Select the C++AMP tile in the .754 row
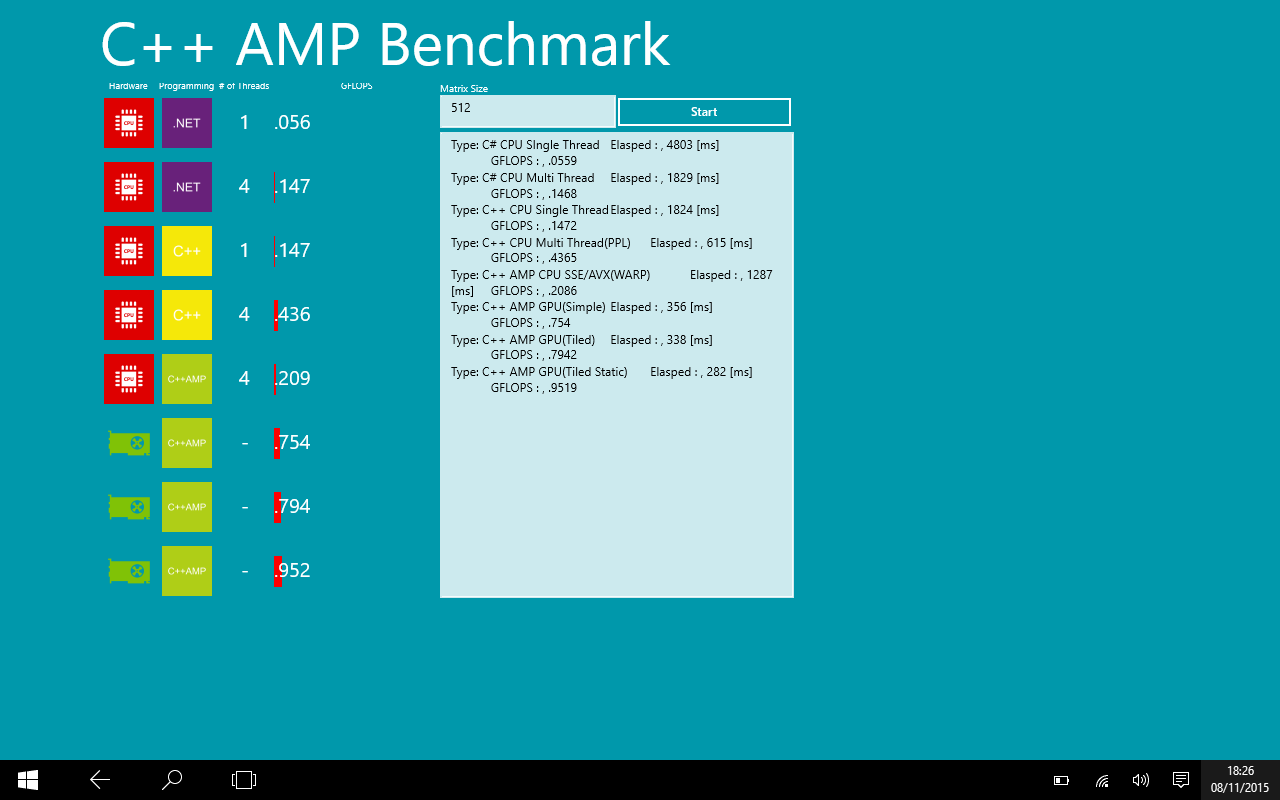 point(187,443)
